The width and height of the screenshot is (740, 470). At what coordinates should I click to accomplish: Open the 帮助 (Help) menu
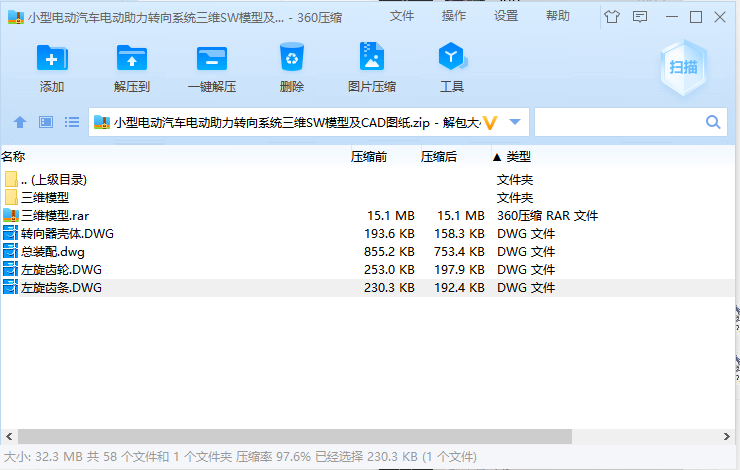558,16
